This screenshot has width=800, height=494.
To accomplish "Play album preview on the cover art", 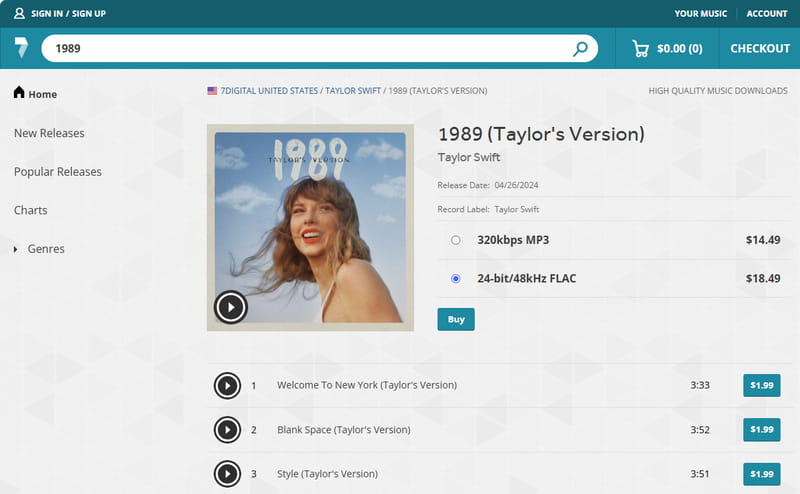I will coord(231,307).
